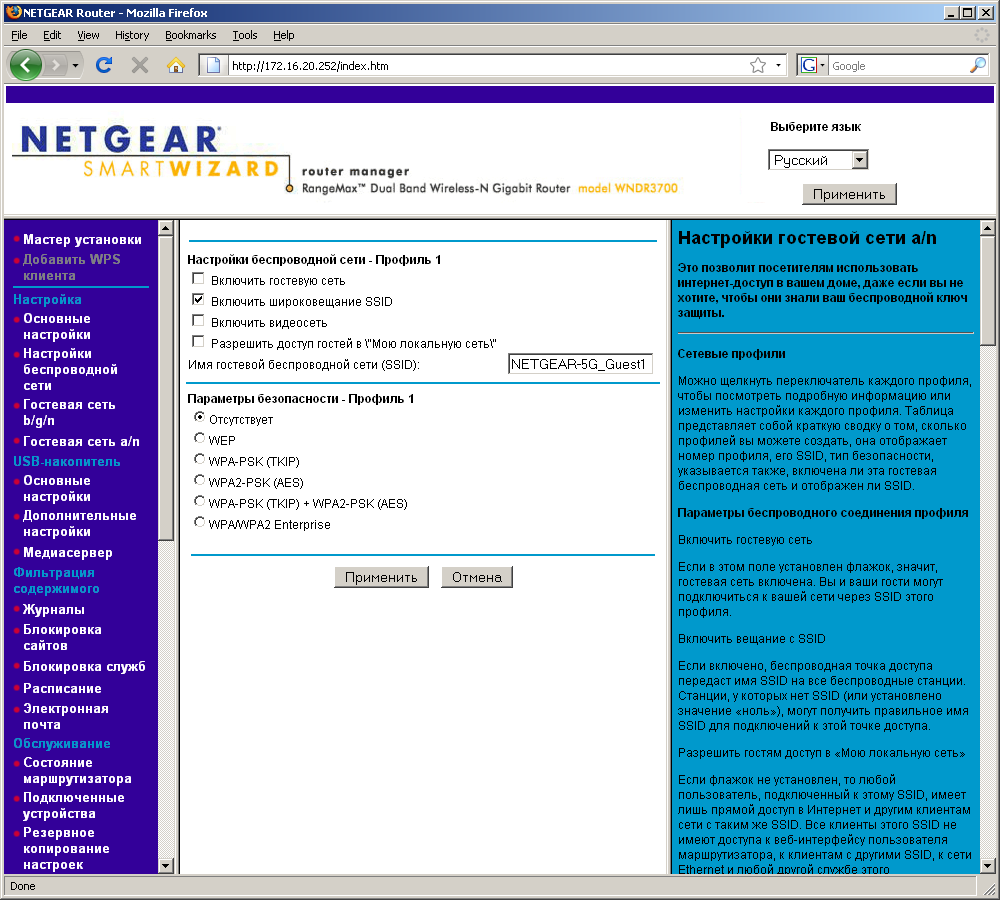1000x900 pixels.
Task: Click sidebar menu scroll up arrow
Action: [x=165, y=228]
